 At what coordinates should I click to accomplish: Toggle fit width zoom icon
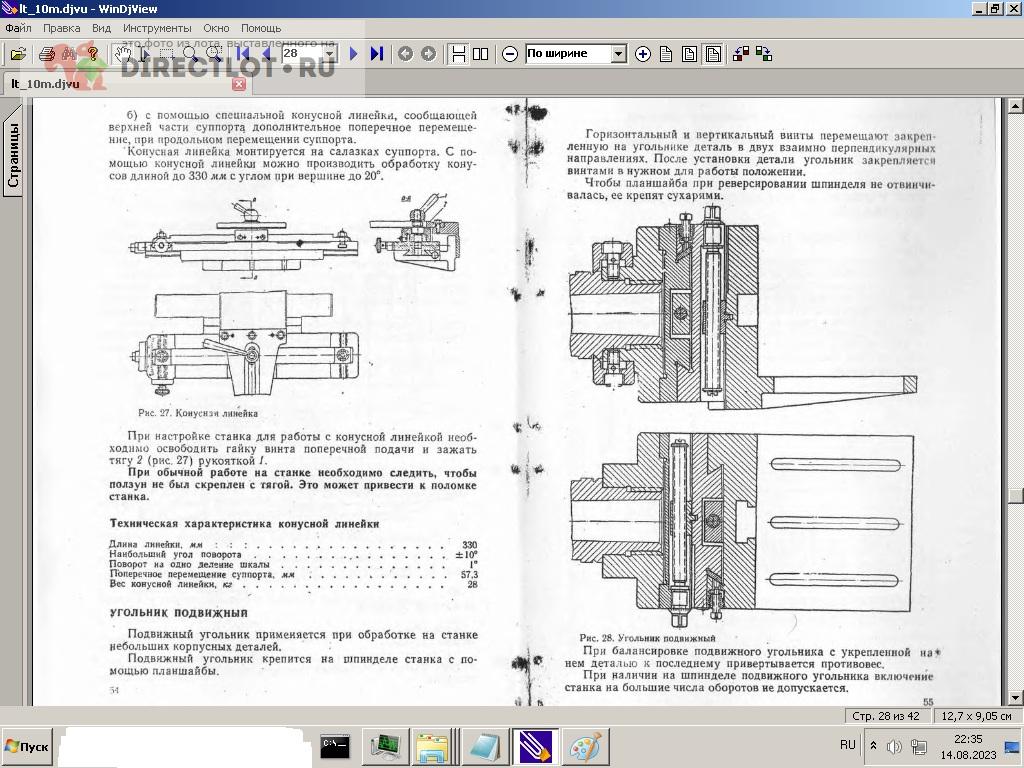click(712, 54)
